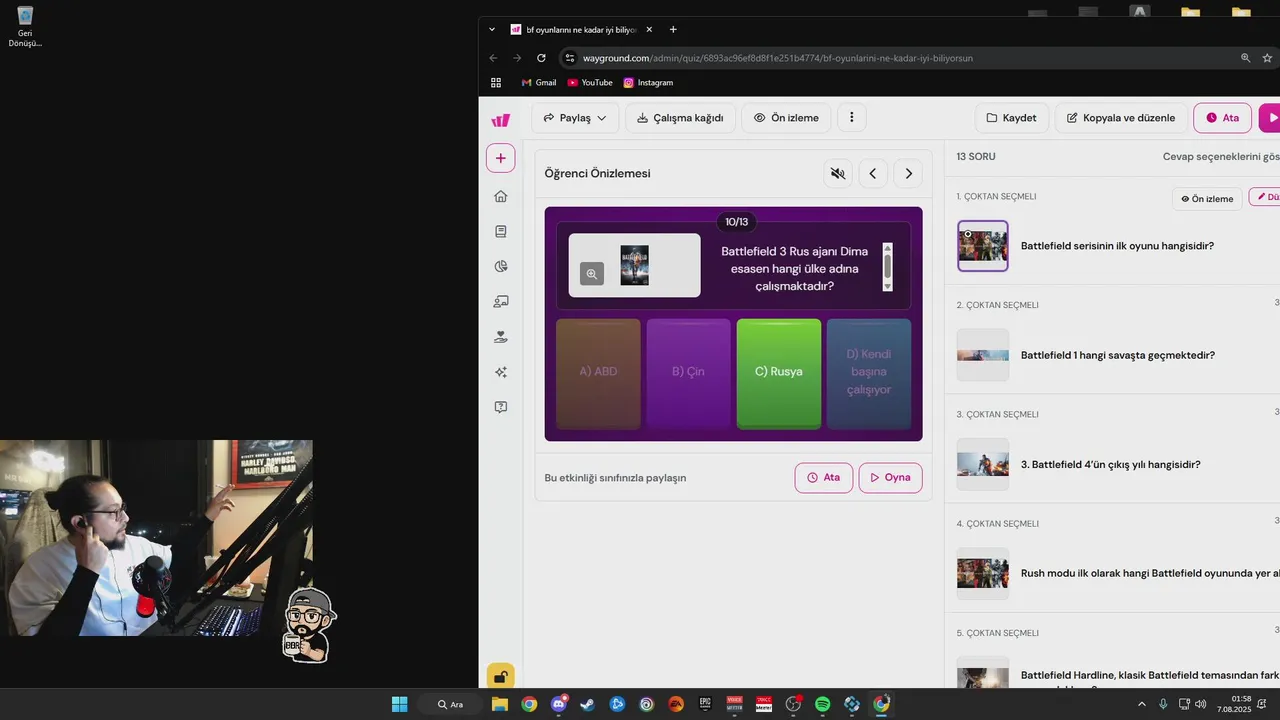Open the apps grid in bookmarks bar

point(496,83)
